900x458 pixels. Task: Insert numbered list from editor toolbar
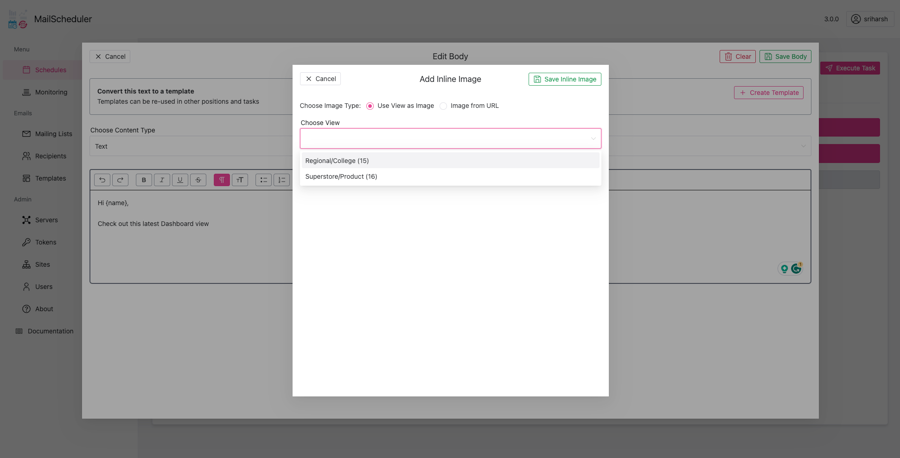282,180
